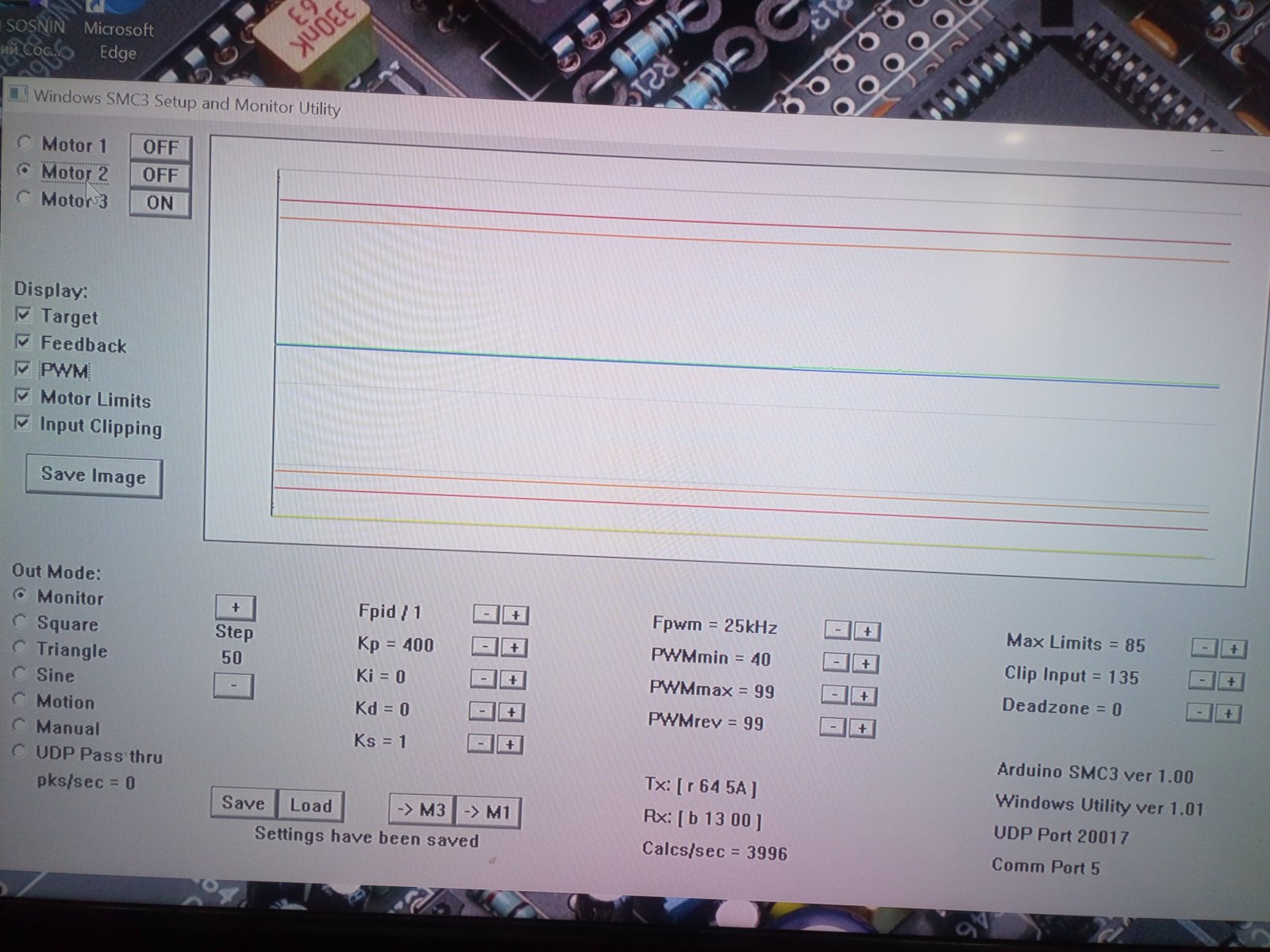Increase Fpid divider with plus button
1270x952 pixels.
coord(515,616)
